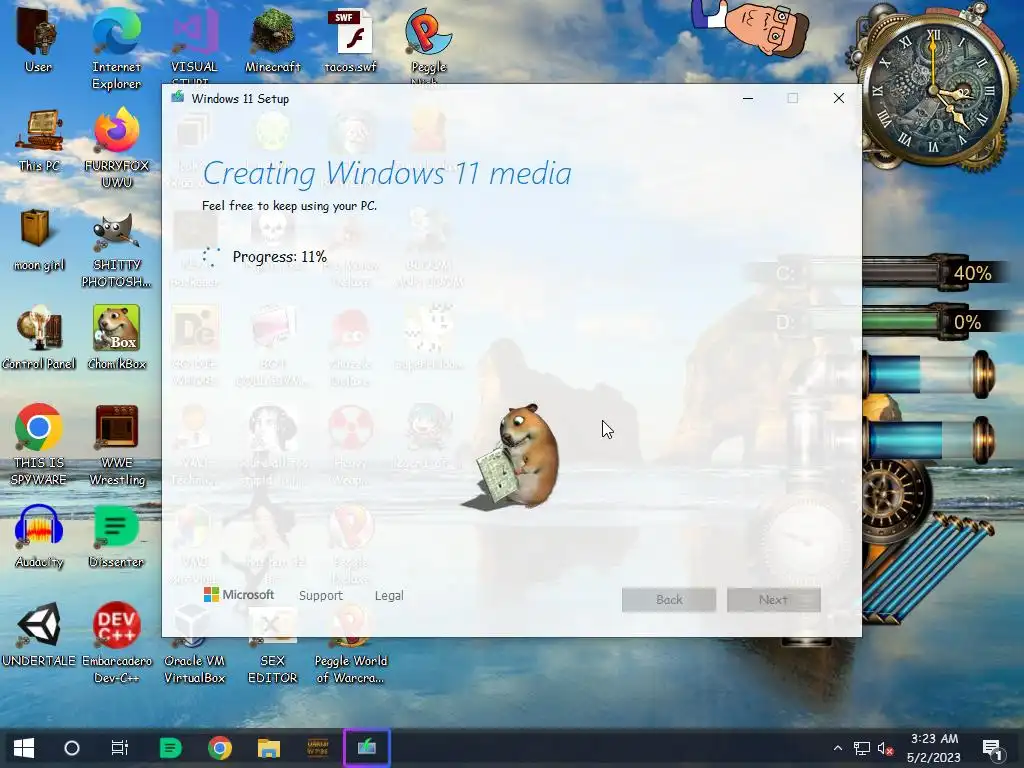1024x768 pixels.
Task: Click the Next button in Setup
Action: [x=773, y=600]
